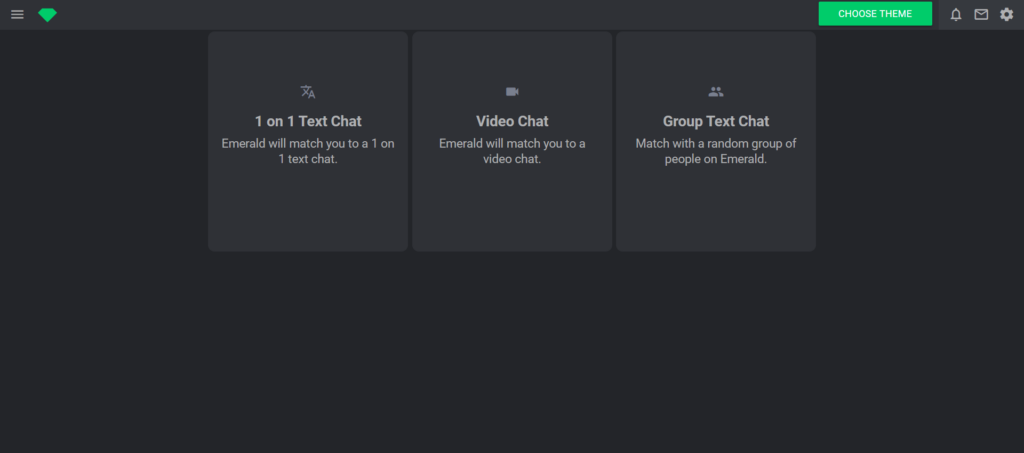Click the random group description text
Image resolution: width=1024 pixels, height=453 pixels.
pyautogui.click(x=716, y=151)
